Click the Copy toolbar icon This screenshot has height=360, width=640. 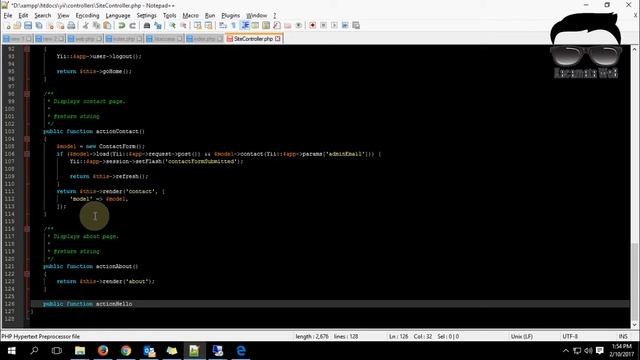(x=96, y=25)
